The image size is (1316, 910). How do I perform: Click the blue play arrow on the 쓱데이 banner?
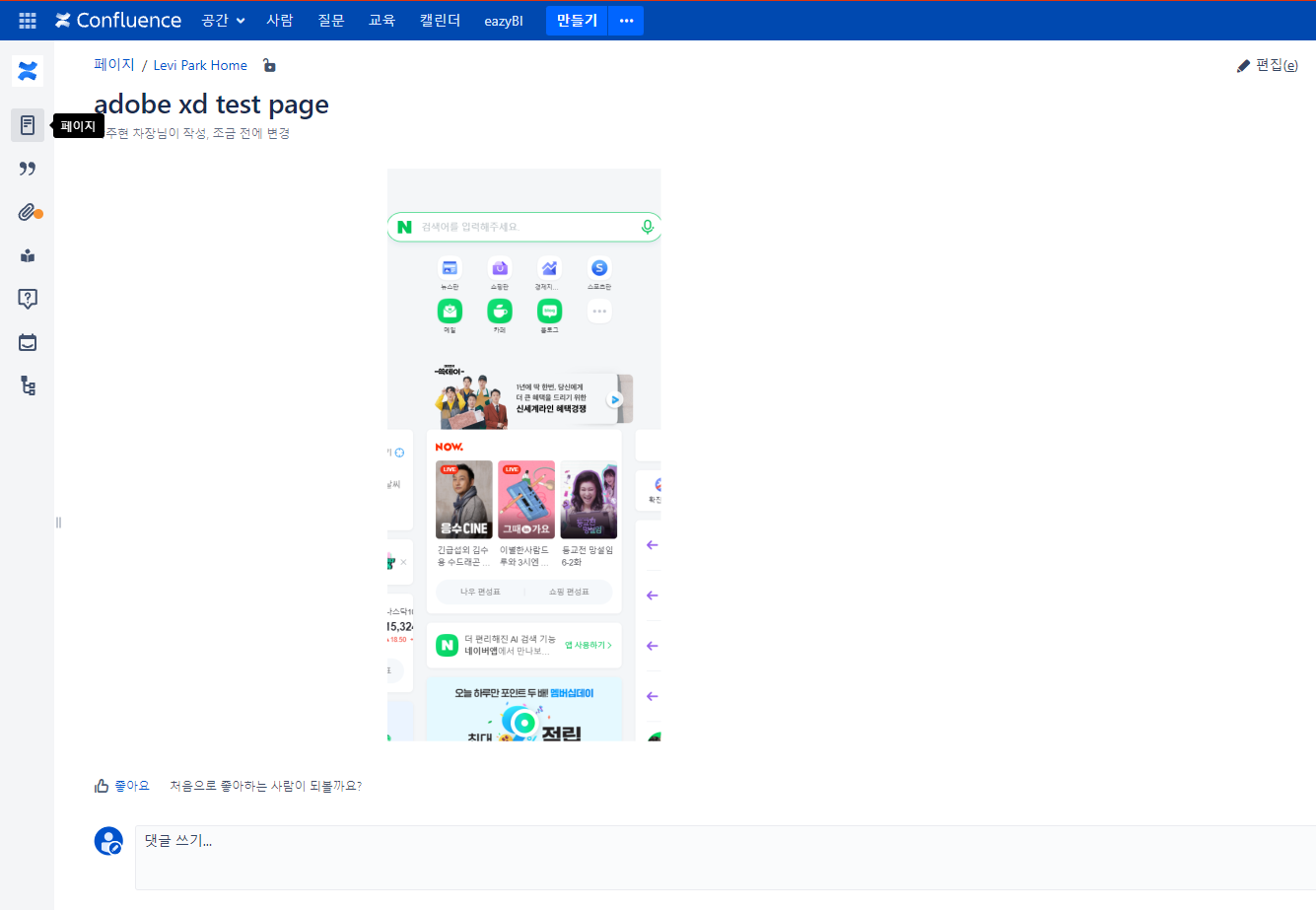click(x=615, y=399)
